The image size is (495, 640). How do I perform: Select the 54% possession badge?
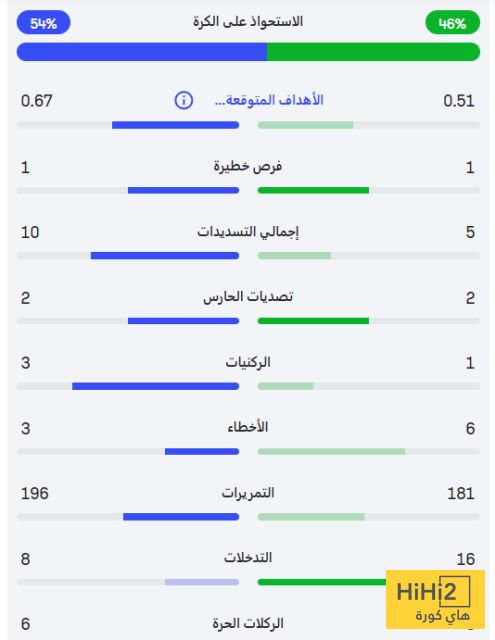click(43, 23)
